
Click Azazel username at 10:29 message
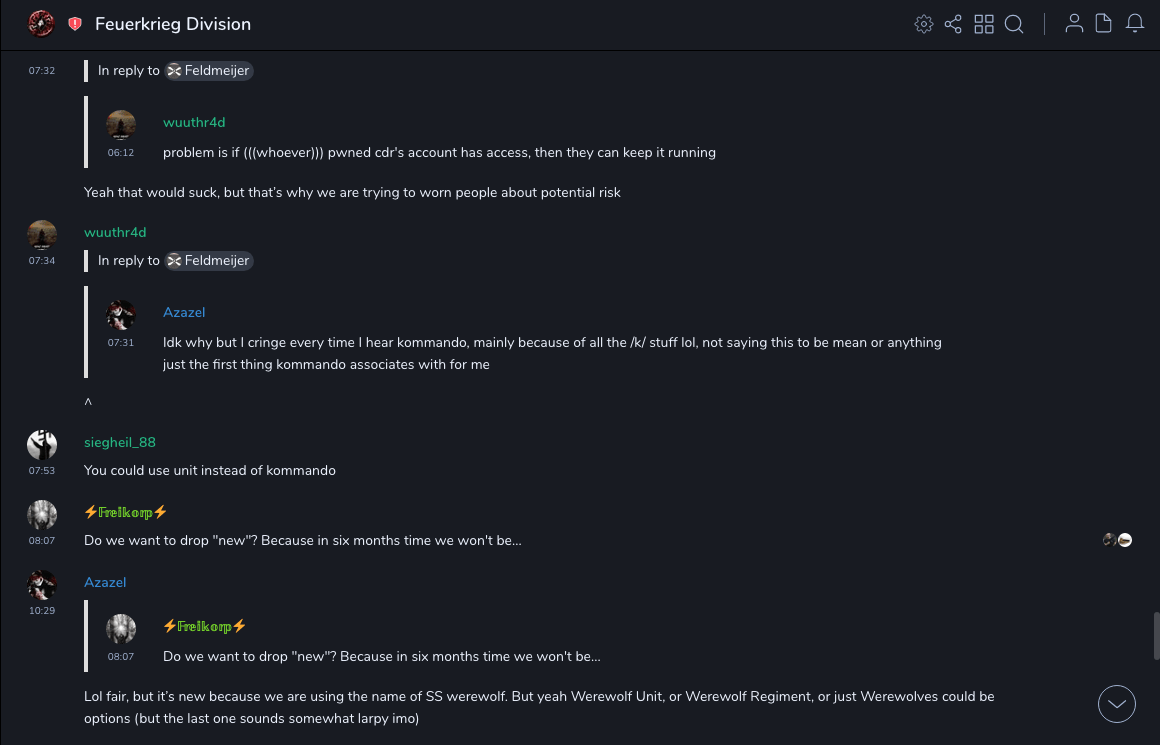tap(105, 582)
